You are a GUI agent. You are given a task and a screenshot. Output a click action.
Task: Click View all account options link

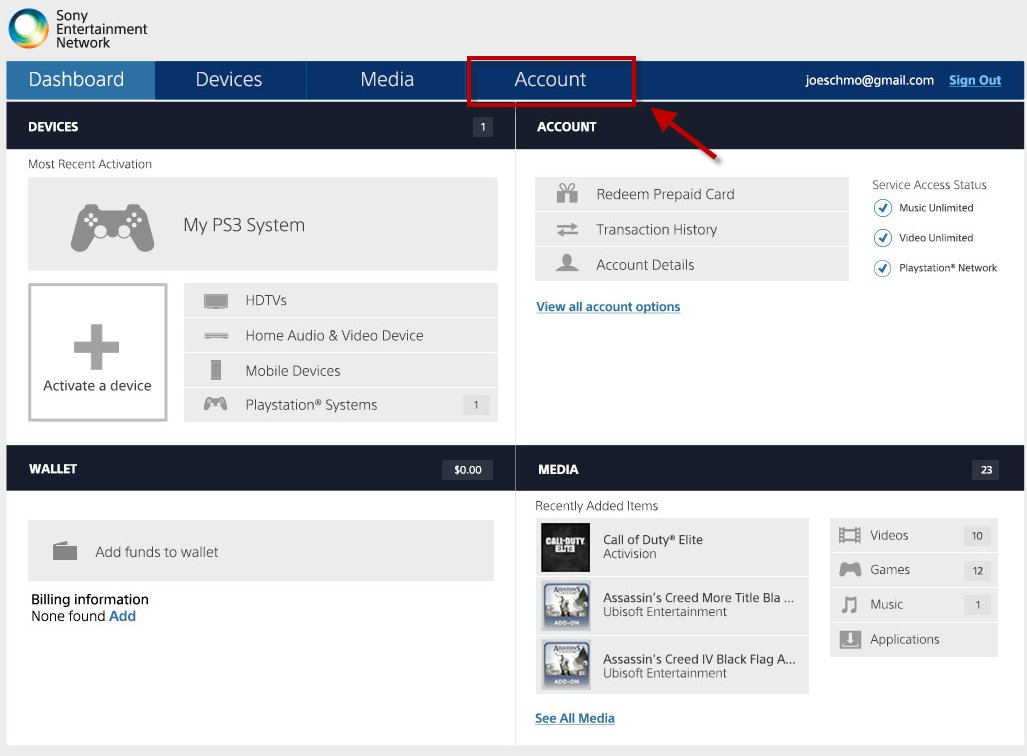(608, 307)
